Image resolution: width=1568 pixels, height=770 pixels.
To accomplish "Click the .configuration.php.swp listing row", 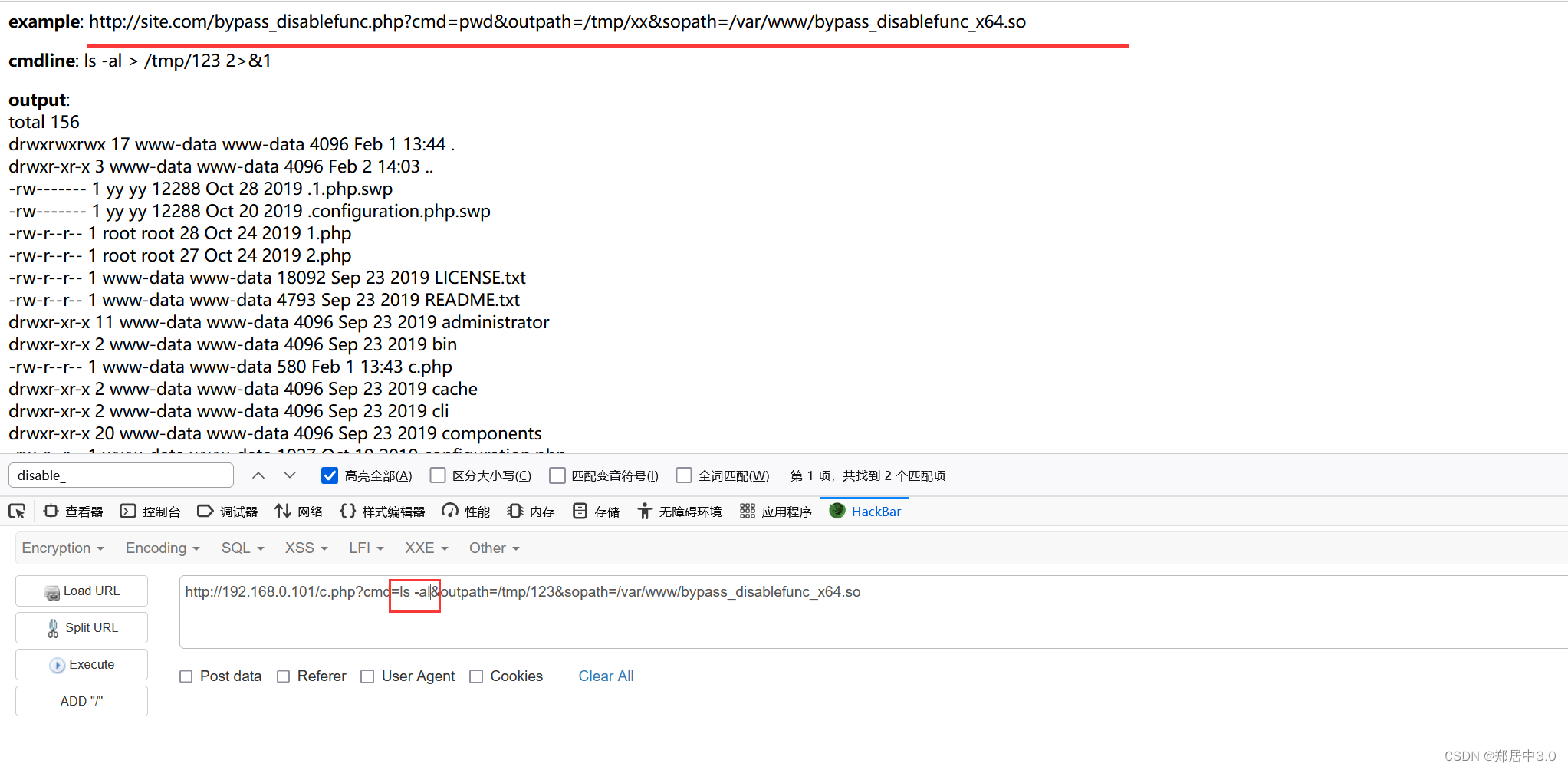I will 249,211.
